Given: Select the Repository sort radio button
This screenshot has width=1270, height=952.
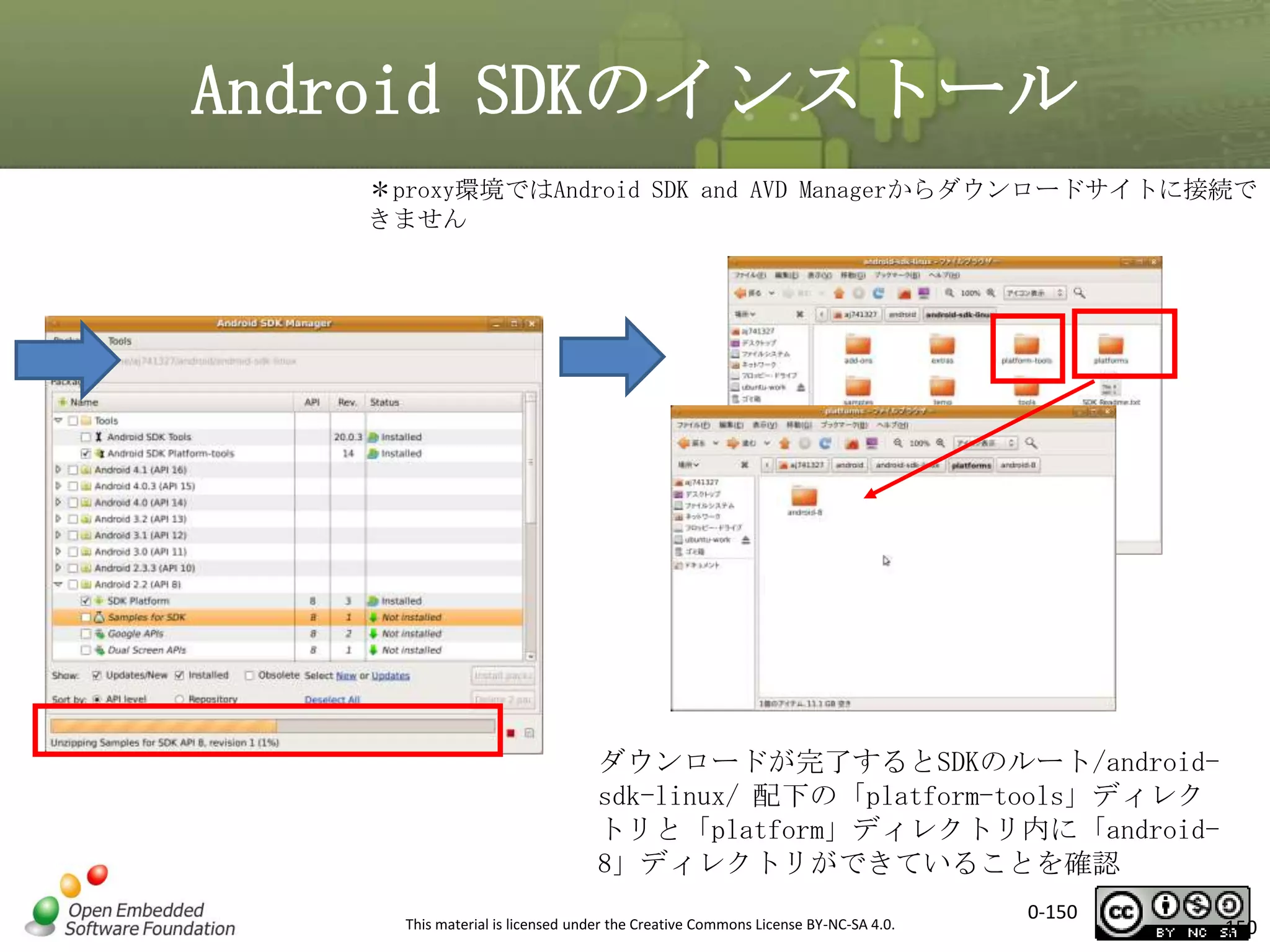Looking at the screenshot, I should (x=179, y=699).
